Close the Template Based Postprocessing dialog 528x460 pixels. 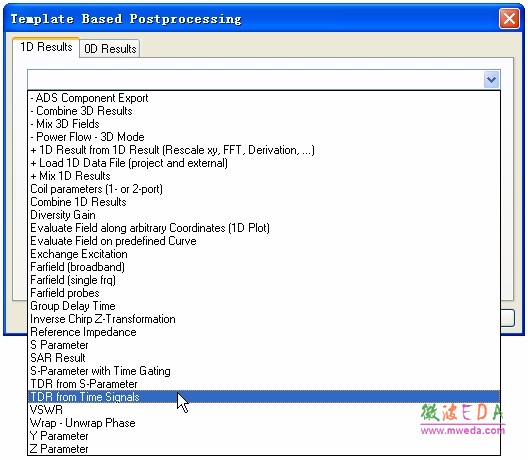pos(509,19)
